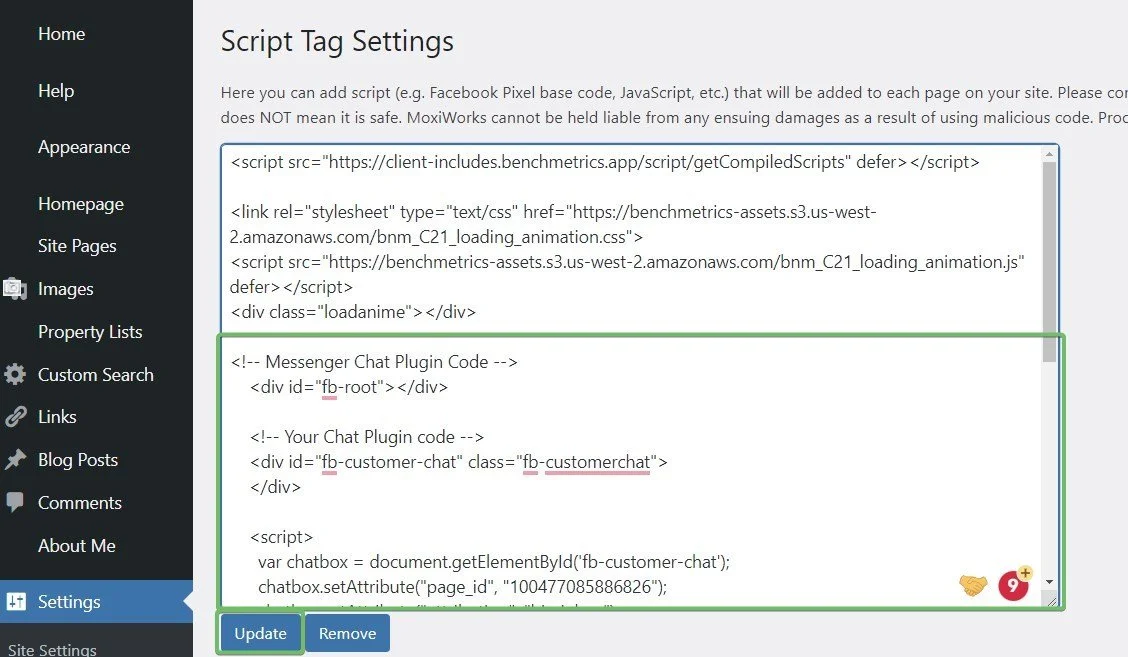Open Property Lists in the sidebar

90,332
